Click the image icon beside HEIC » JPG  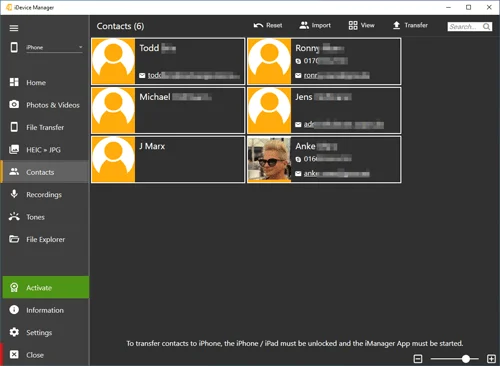(x=14, y=149)
